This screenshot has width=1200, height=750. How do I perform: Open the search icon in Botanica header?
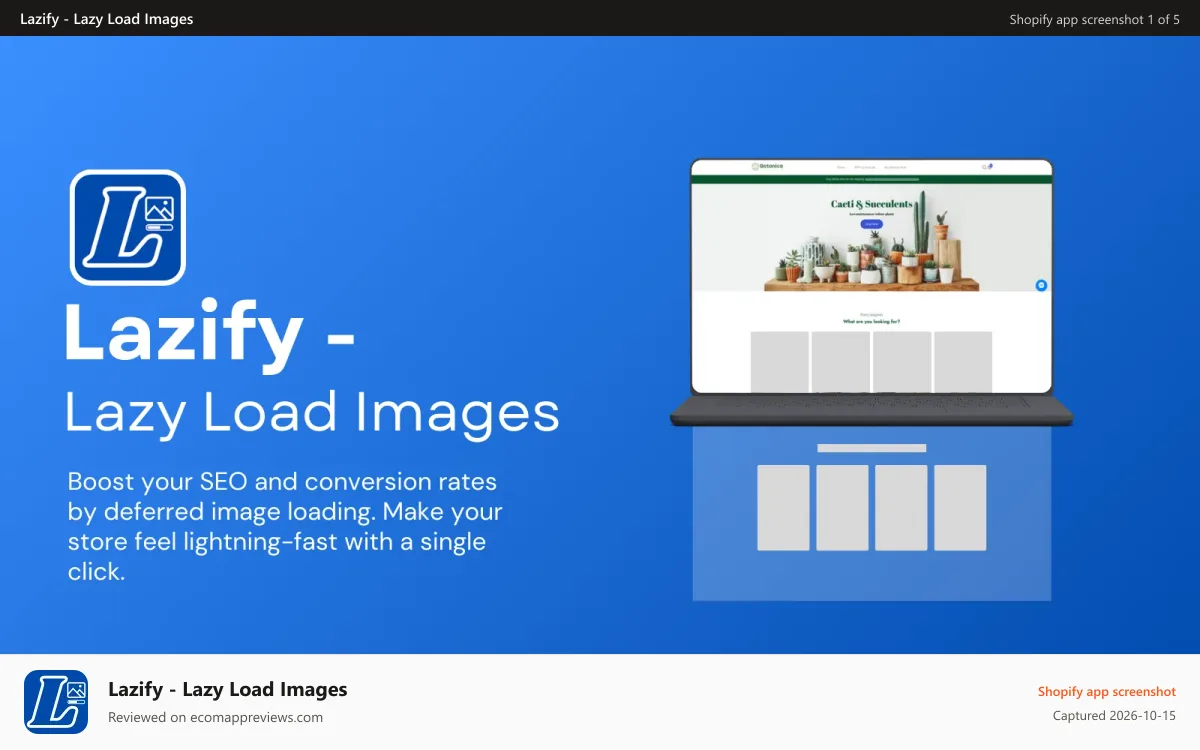[983, 167]
